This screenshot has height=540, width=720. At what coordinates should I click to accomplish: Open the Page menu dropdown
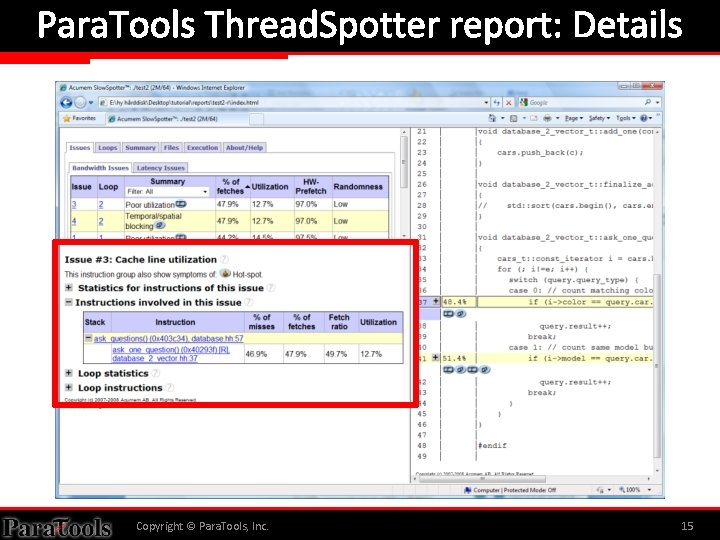click(x=574, y=118)
